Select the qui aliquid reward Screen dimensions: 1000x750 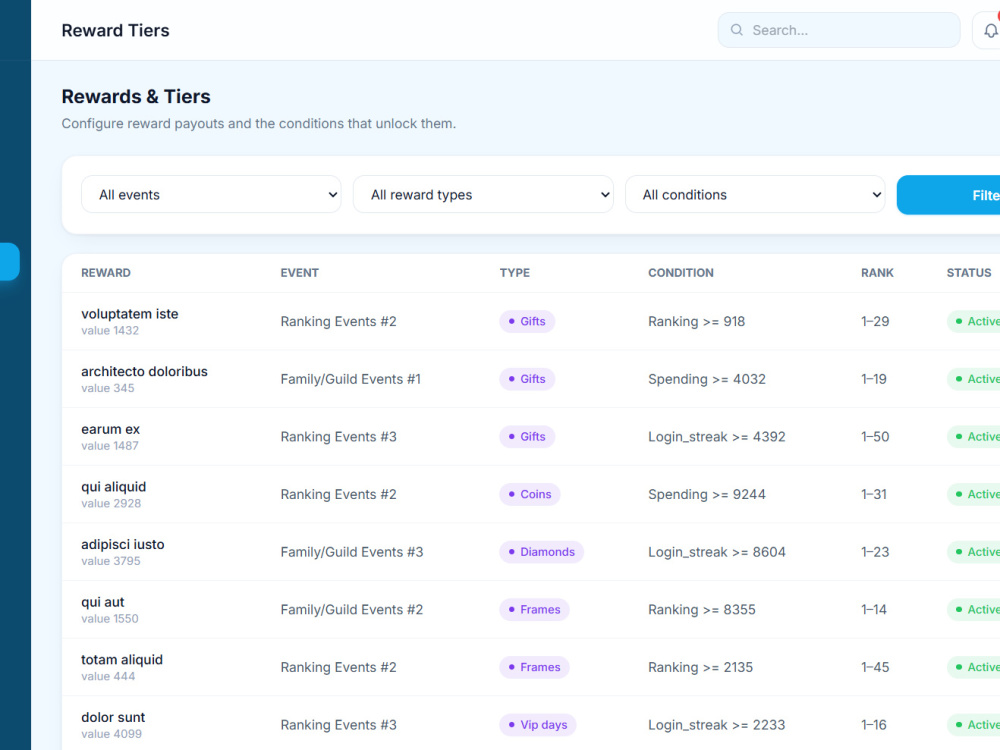click(114, 487)
